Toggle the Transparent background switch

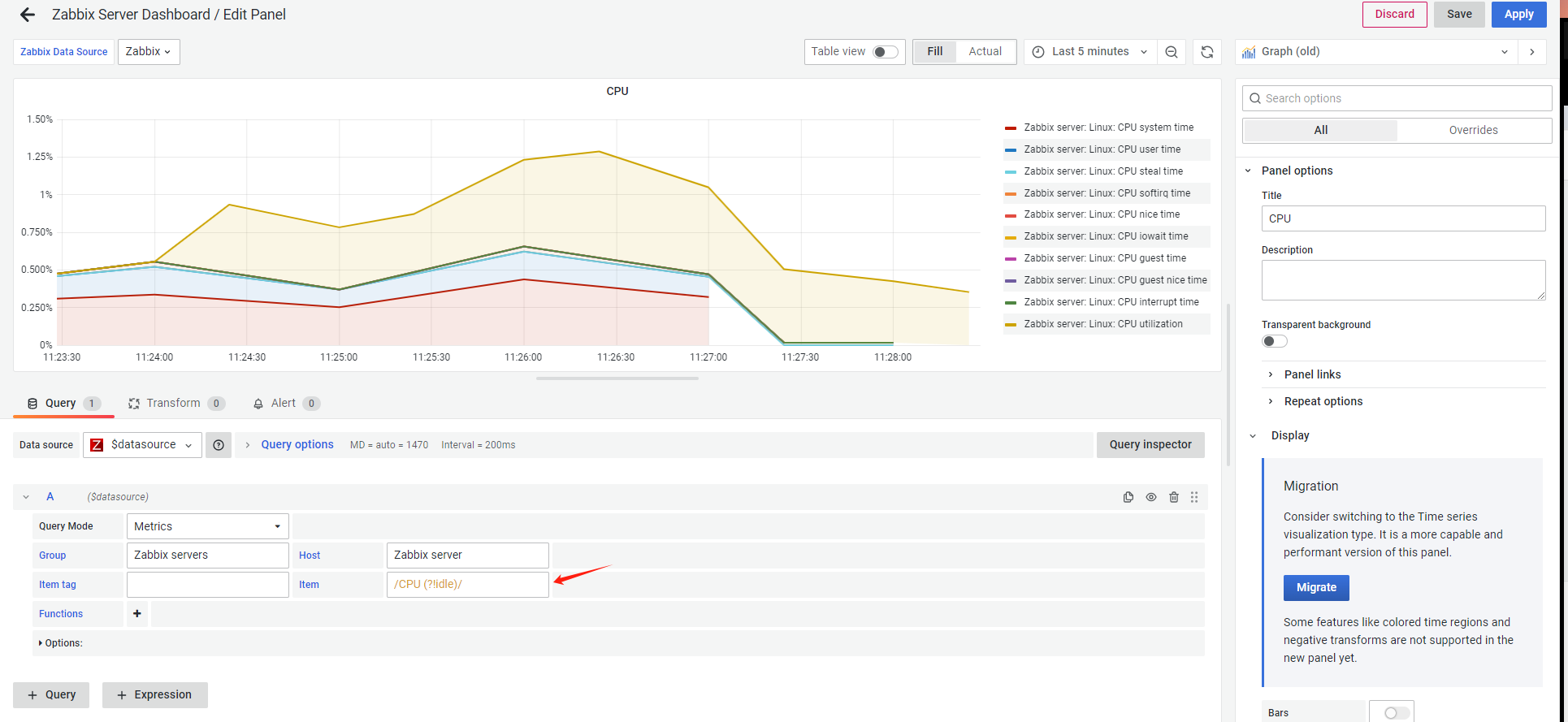tap(1275, 341)
